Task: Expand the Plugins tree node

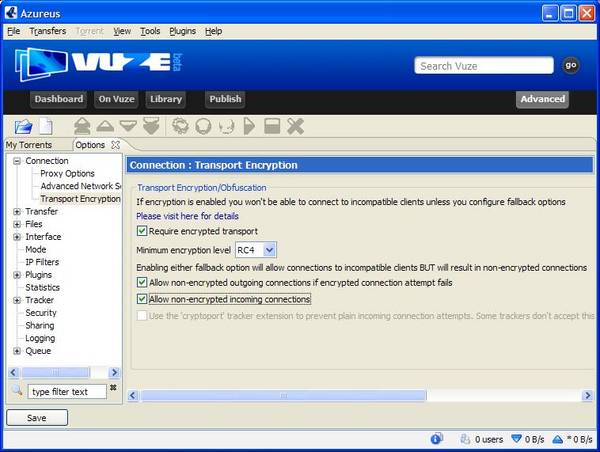Action: (16, 275)
